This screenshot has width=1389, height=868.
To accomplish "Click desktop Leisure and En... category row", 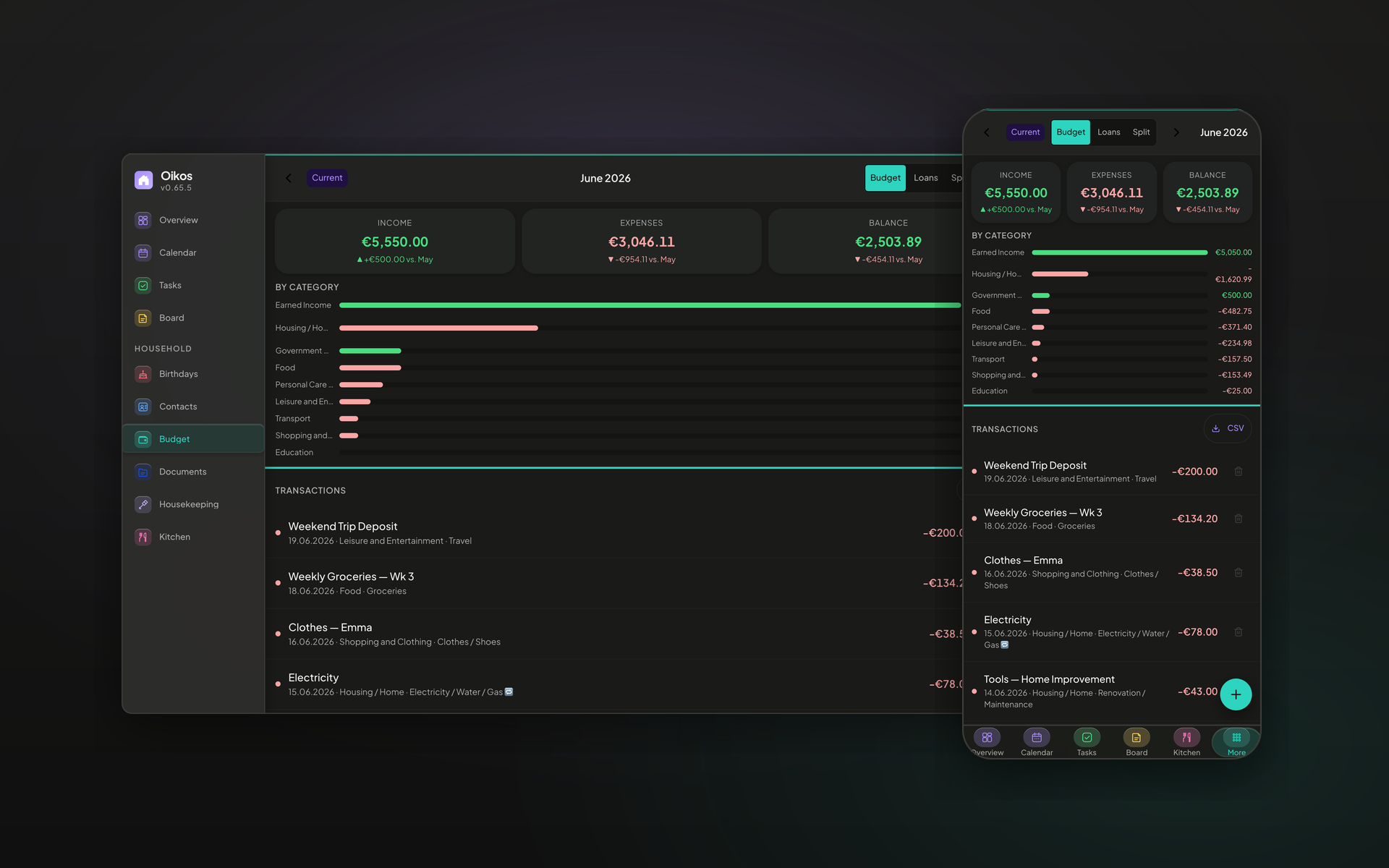I will tap(619, 401).
